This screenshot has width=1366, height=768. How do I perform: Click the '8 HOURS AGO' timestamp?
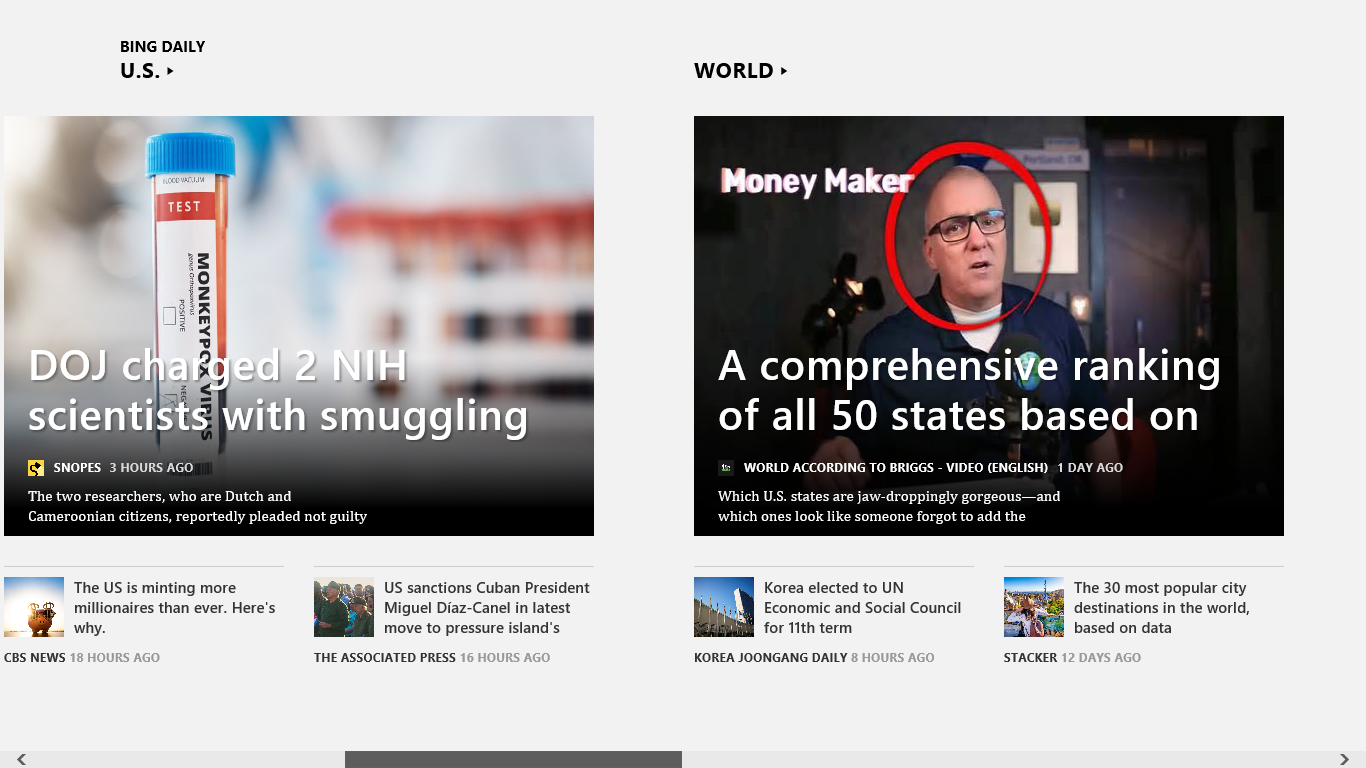893,658
